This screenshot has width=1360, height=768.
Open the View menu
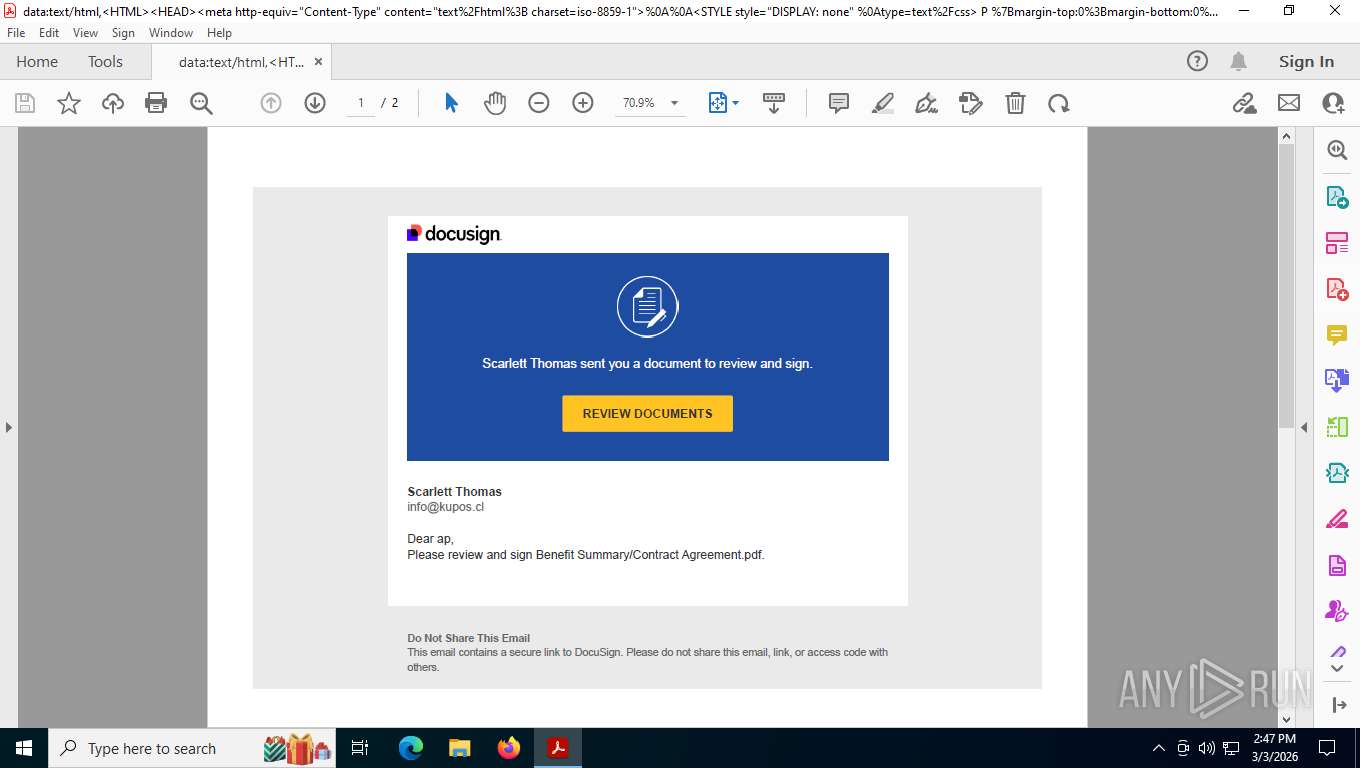[86, 33]
